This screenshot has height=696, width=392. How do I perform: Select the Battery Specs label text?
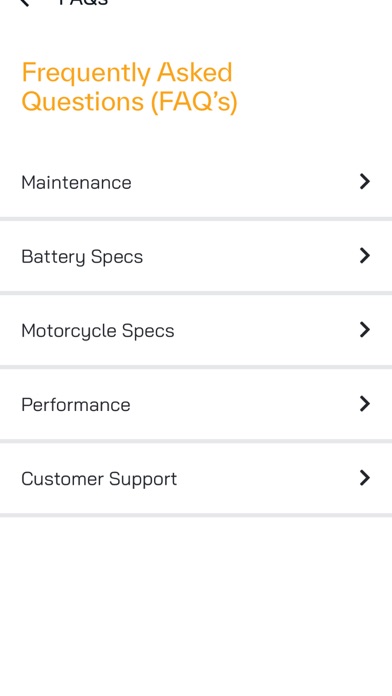point(82,257)
